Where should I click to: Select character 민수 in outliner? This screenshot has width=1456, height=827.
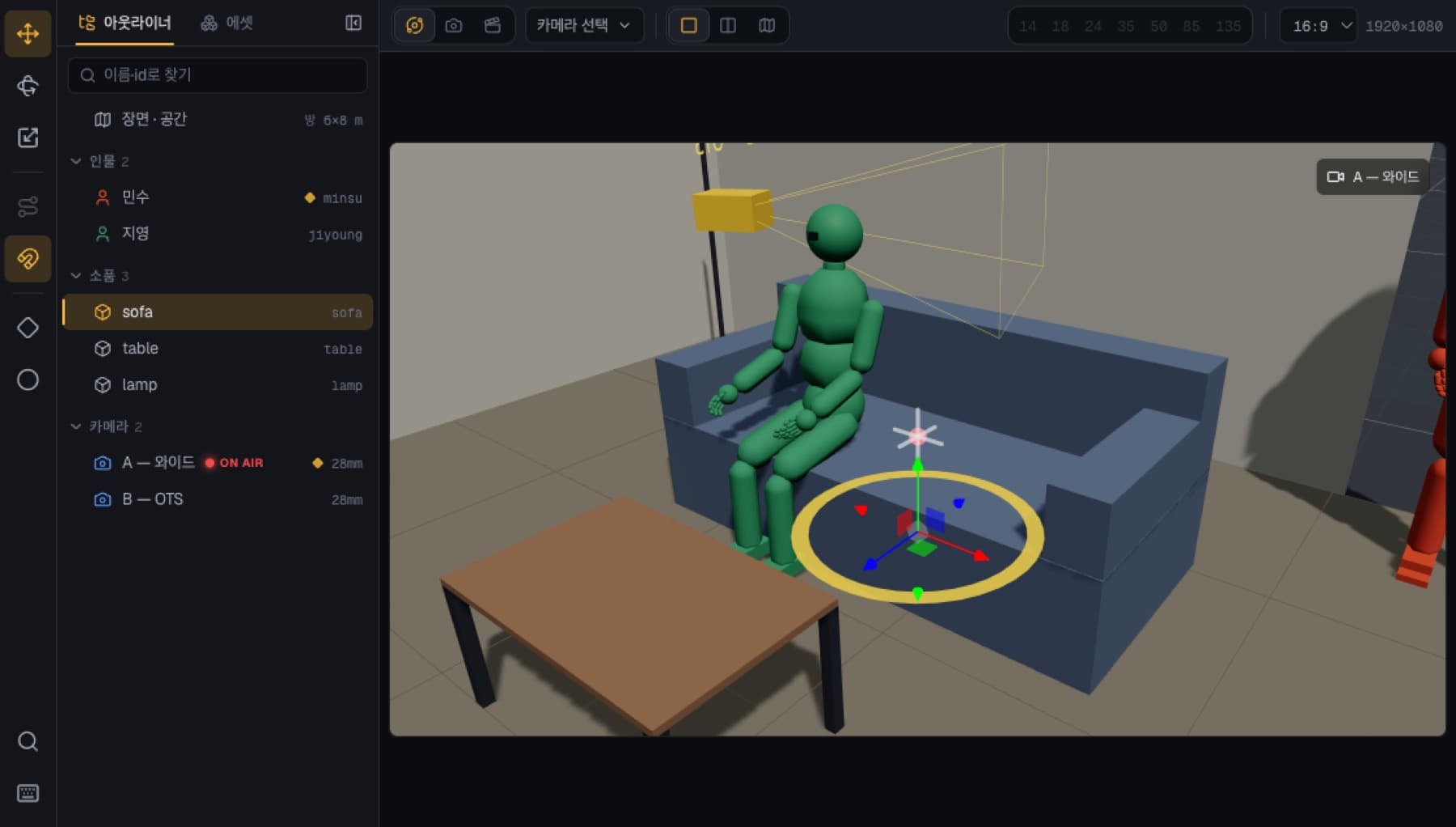pos(218,197)
